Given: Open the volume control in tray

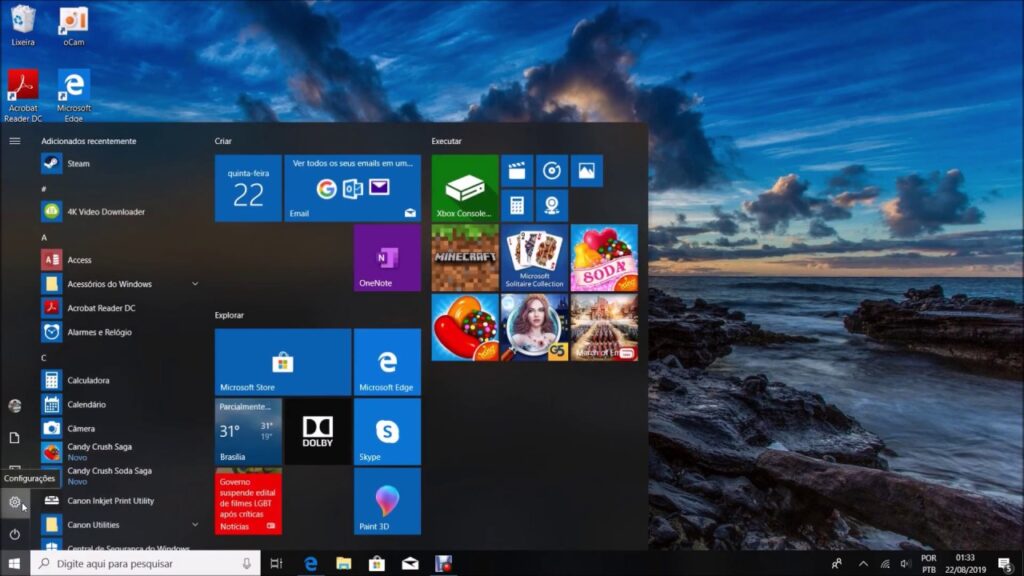Looking at the screenshot, I should point(905,564).
